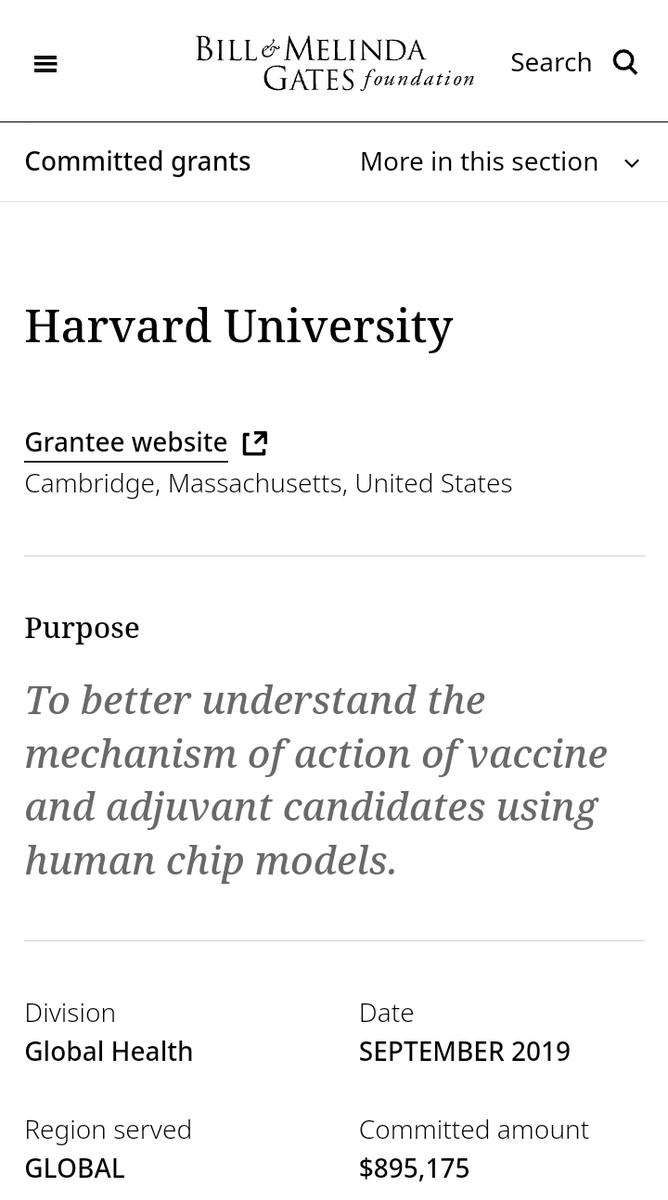The height and width of the screenshot is (1200, 668).
Task: Expand the section chevron arrow
Action: tap(631, 163)
